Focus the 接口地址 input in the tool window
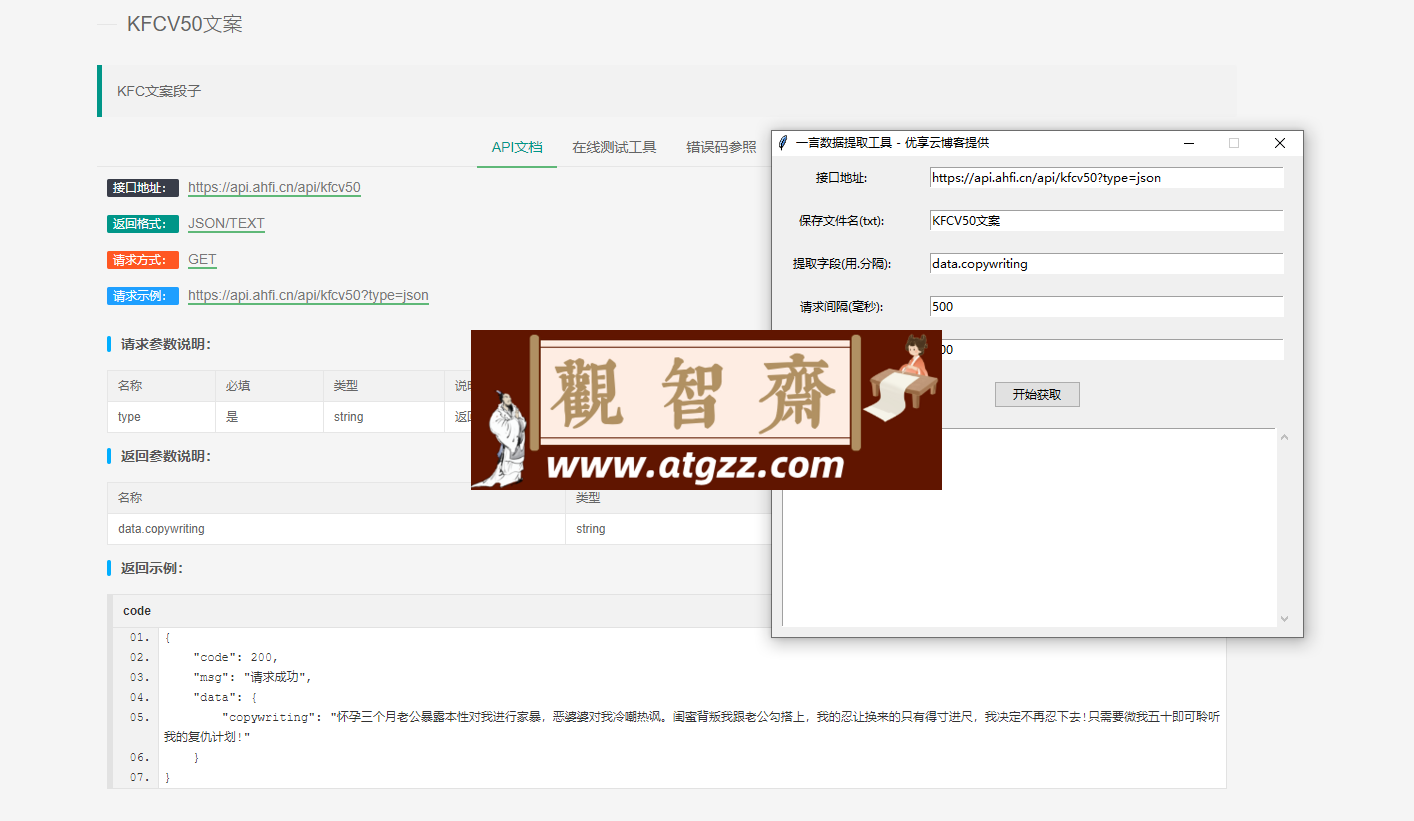The image size is (1414, 821). coord(1106,178)
